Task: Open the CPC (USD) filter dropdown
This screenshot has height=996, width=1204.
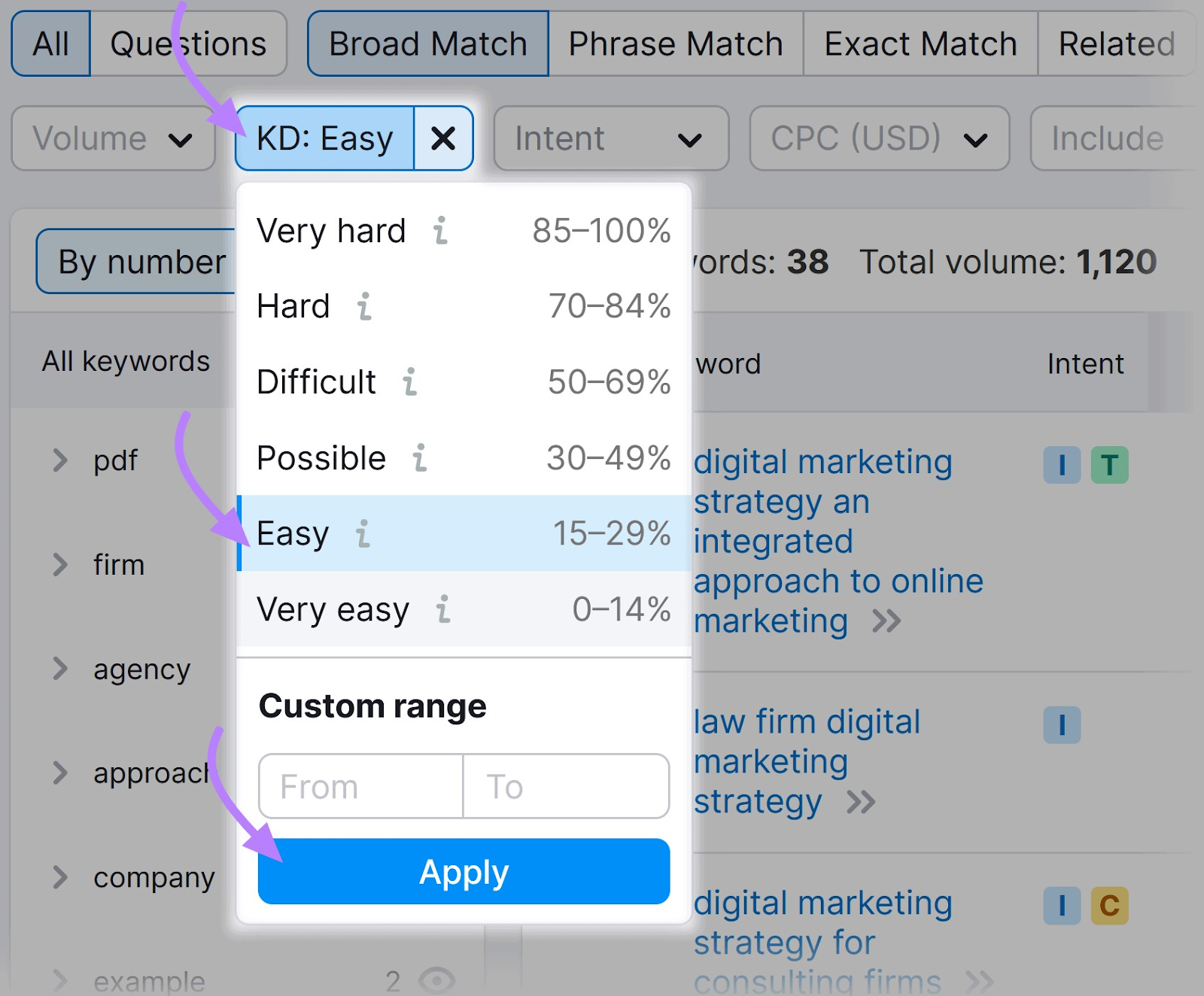Action: 879,138
